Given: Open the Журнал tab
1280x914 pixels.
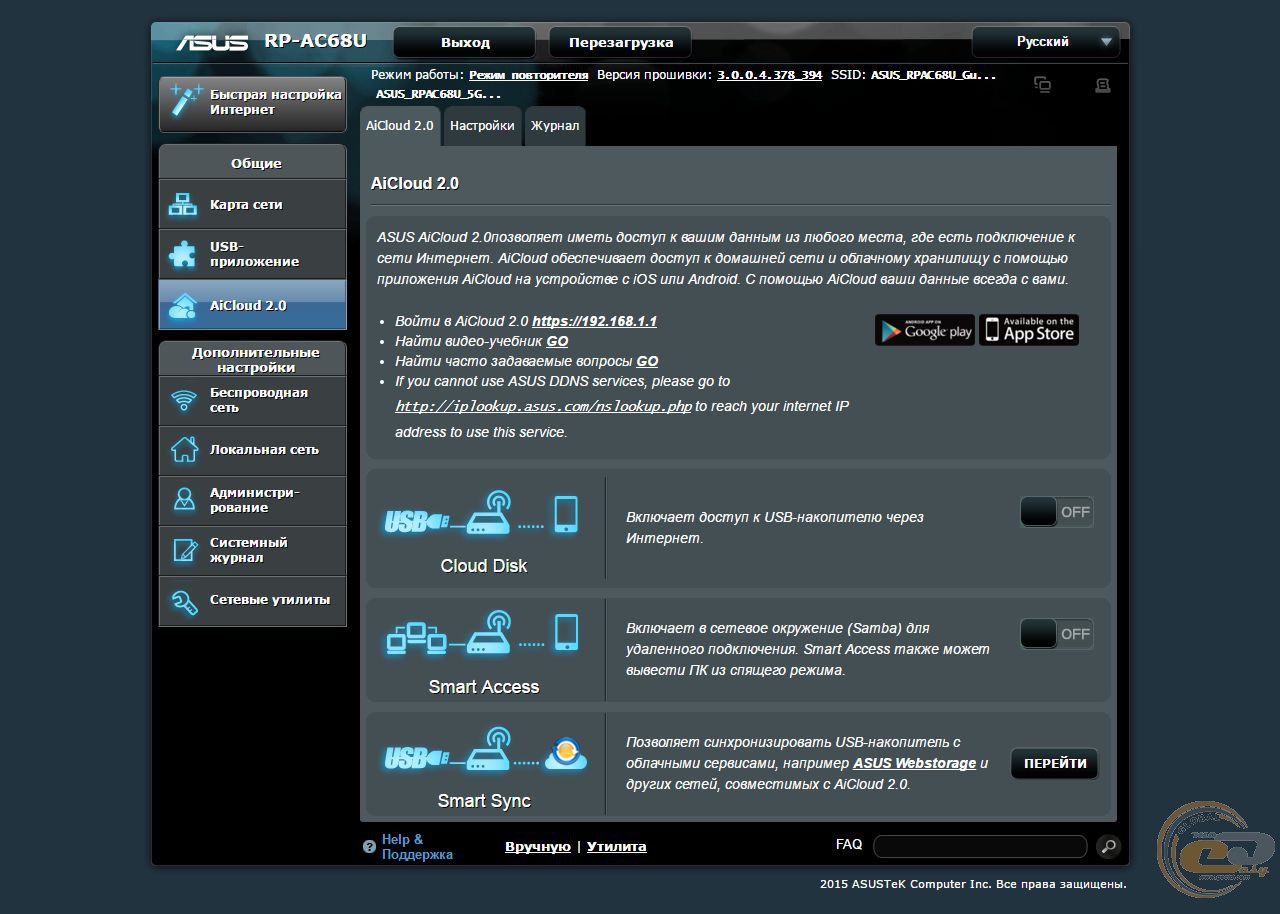Looking at the screenshot, I should coord(554,126).
